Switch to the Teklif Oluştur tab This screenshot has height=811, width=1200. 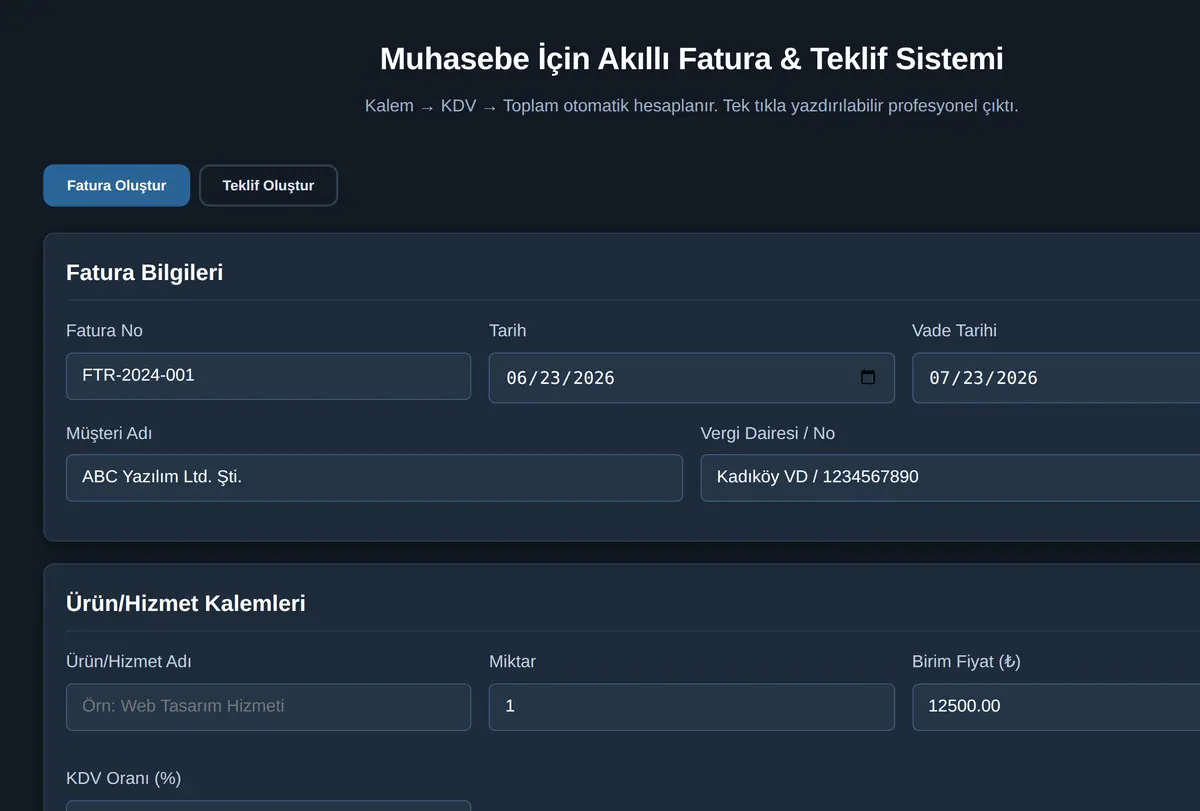pos(268,185)
